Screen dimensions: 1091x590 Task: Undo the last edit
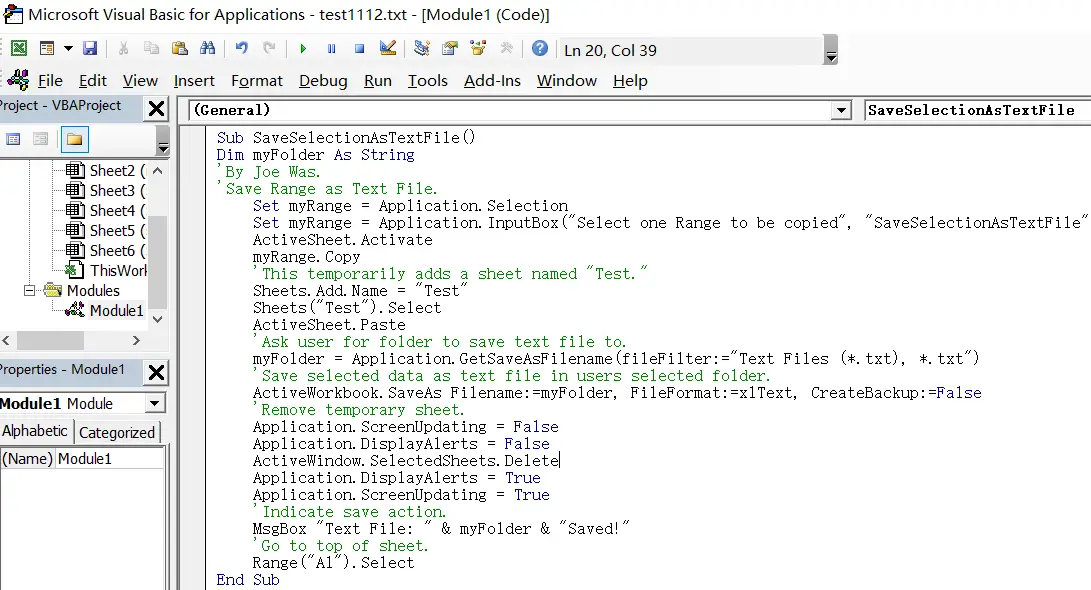click(x=241, y=48)
